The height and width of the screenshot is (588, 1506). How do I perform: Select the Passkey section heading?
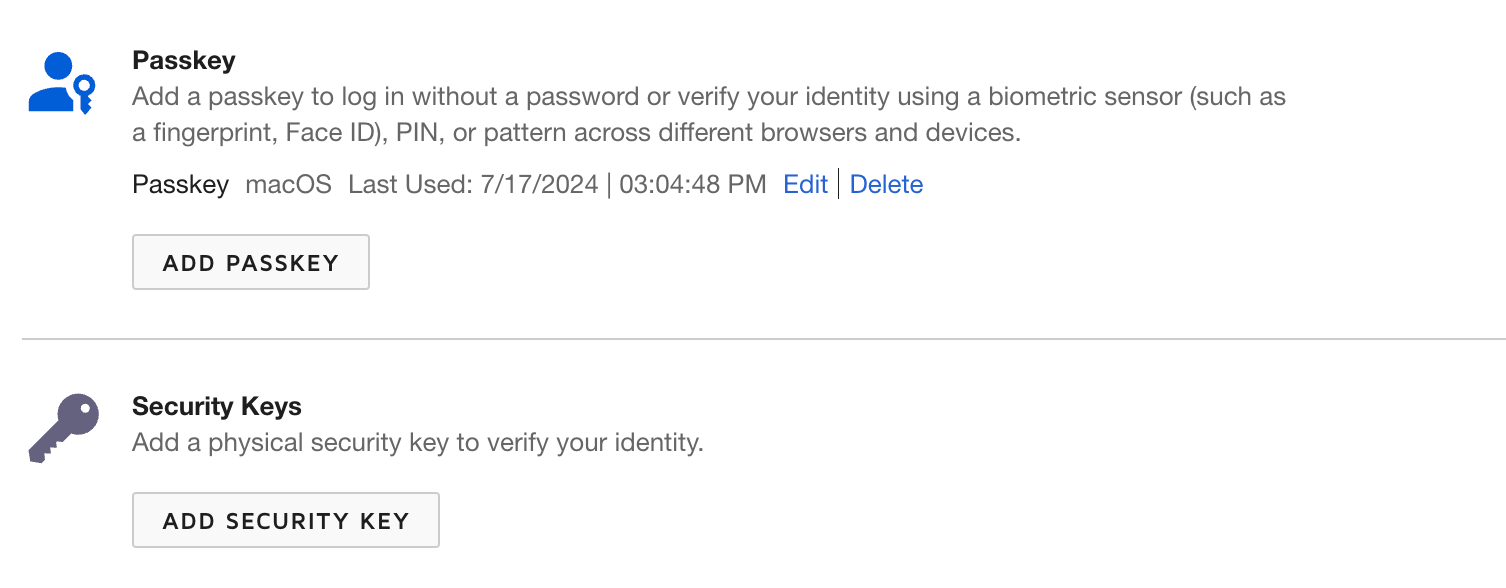point(184,60)
